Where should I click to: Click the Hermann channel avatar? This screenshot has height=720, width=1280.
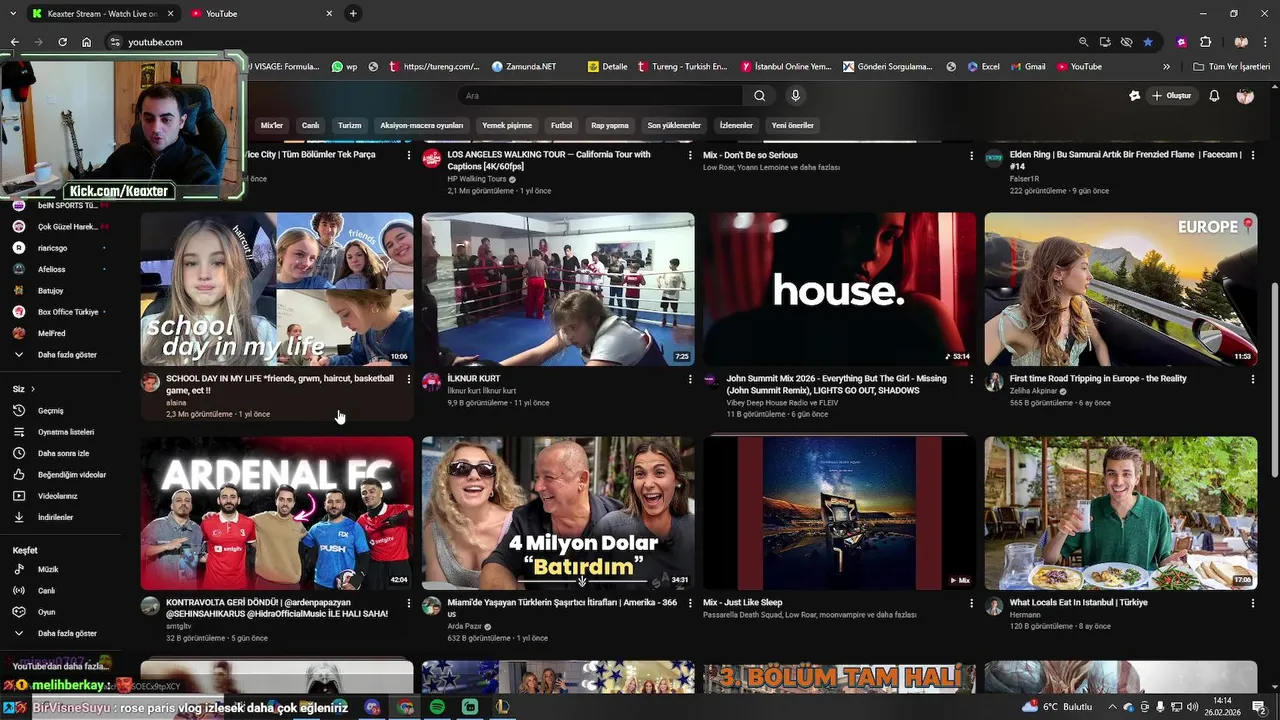[x=994, y=606]
